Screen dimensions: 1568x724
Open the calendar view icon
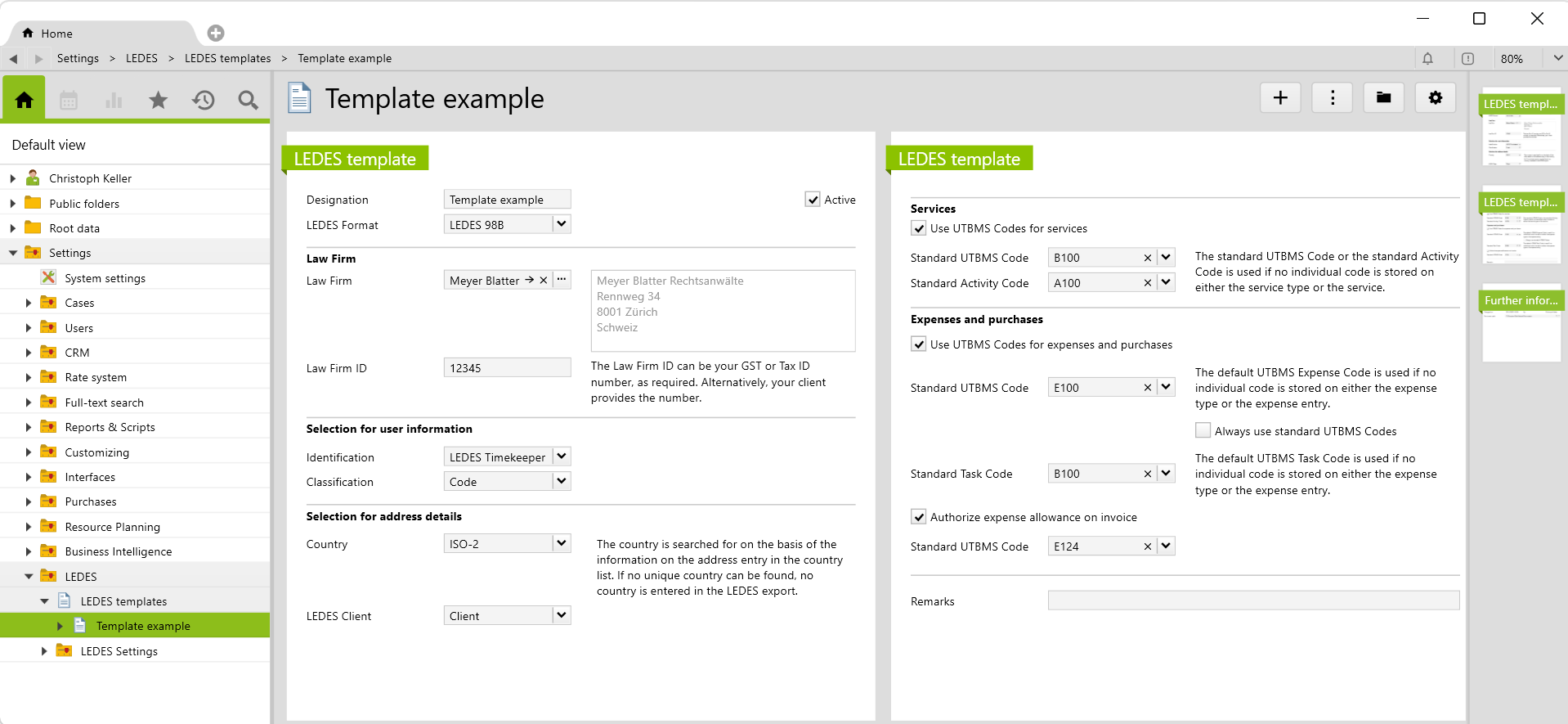pyautogui.click(x=69, y=101)
